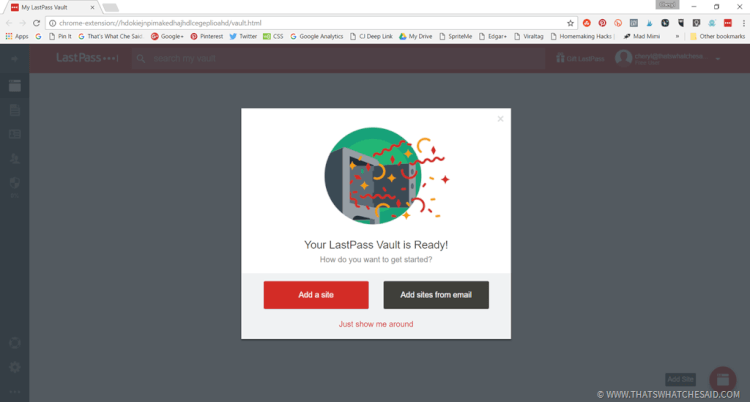Image resolution: width=750 pixels, height=402 pixels.
Task: Open Account Settings gear in sidebar
Action: [15, 367]
